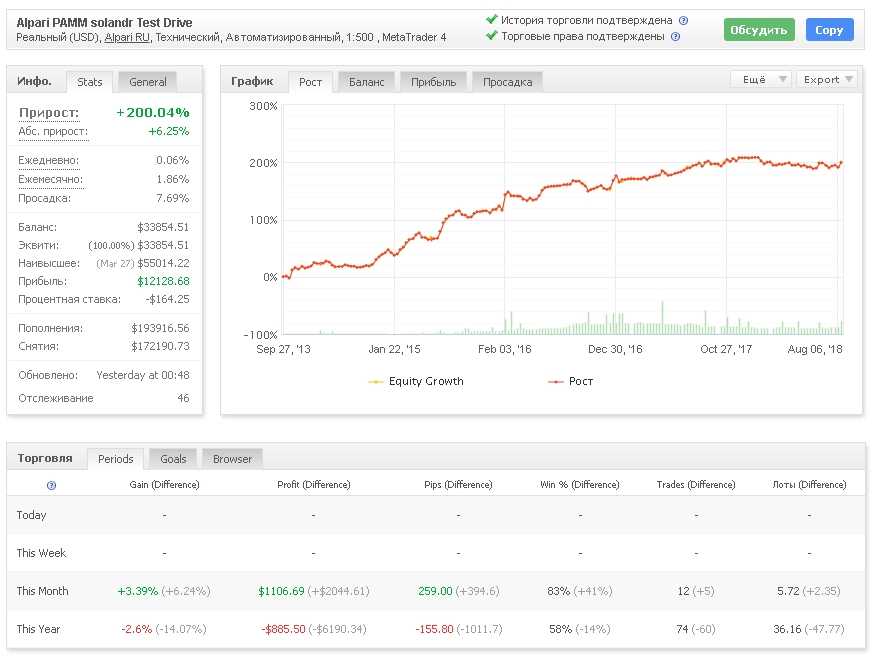Click the Прирост label in Stats
The height and width of the screenshot is (657, 873).
[49, 113]
